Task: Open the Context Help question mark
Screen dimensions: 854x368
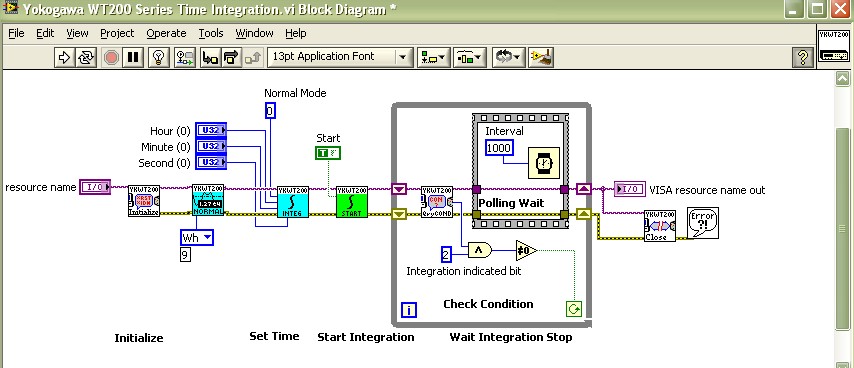Action: pos(803,57)
